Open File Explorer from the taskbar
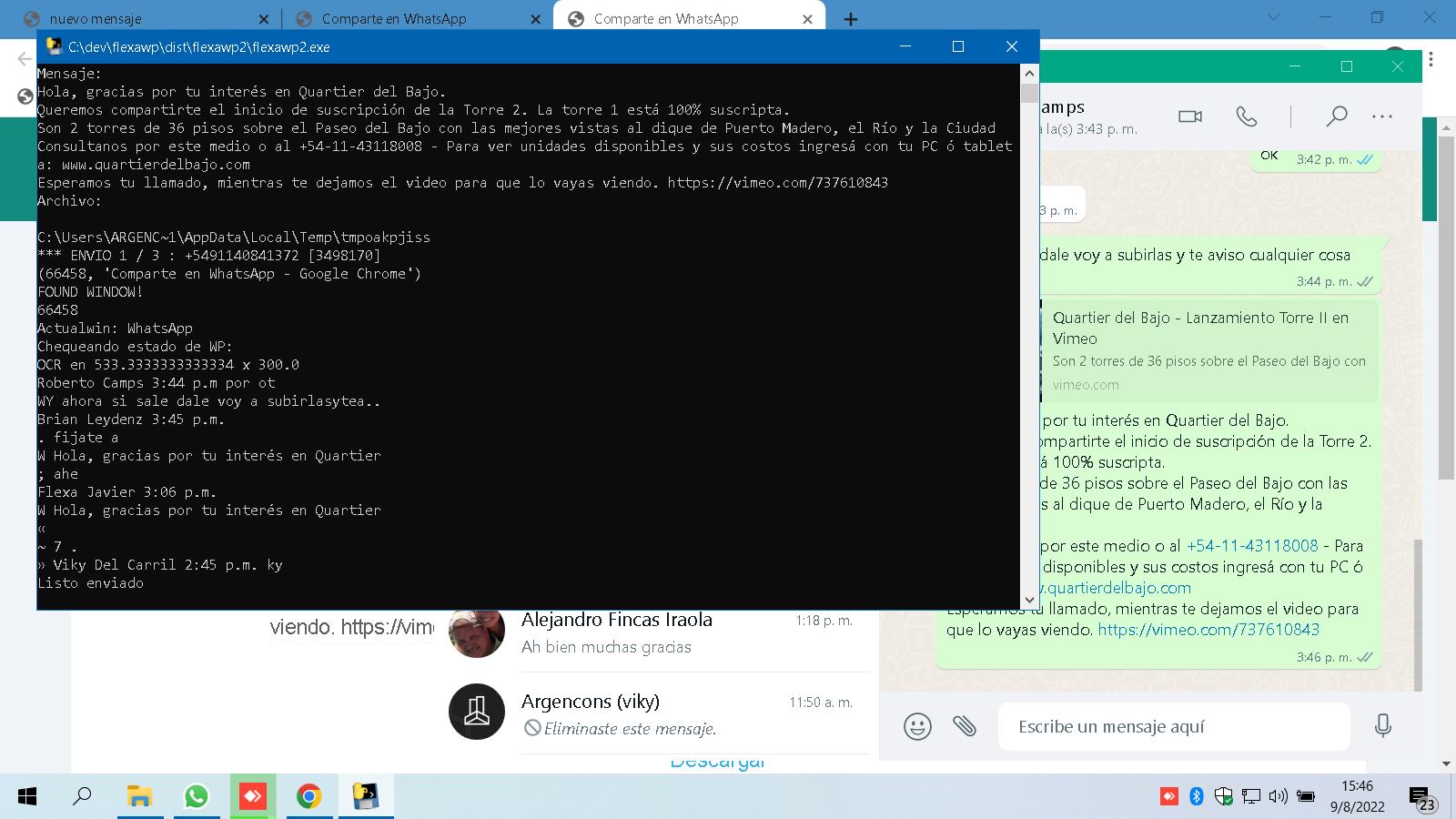 tap(138, 796)
